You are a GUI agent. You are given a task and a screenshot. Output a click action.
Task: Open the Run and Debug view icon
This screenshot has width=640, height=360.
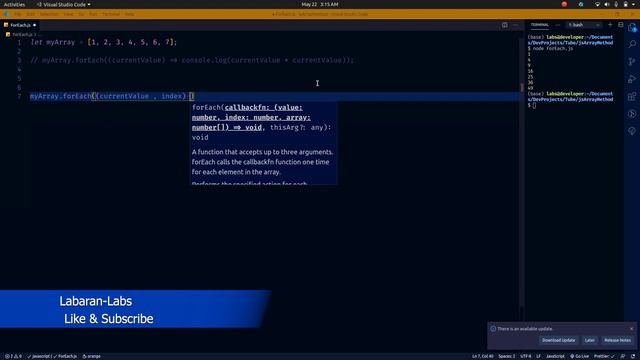tap(632, 79)
